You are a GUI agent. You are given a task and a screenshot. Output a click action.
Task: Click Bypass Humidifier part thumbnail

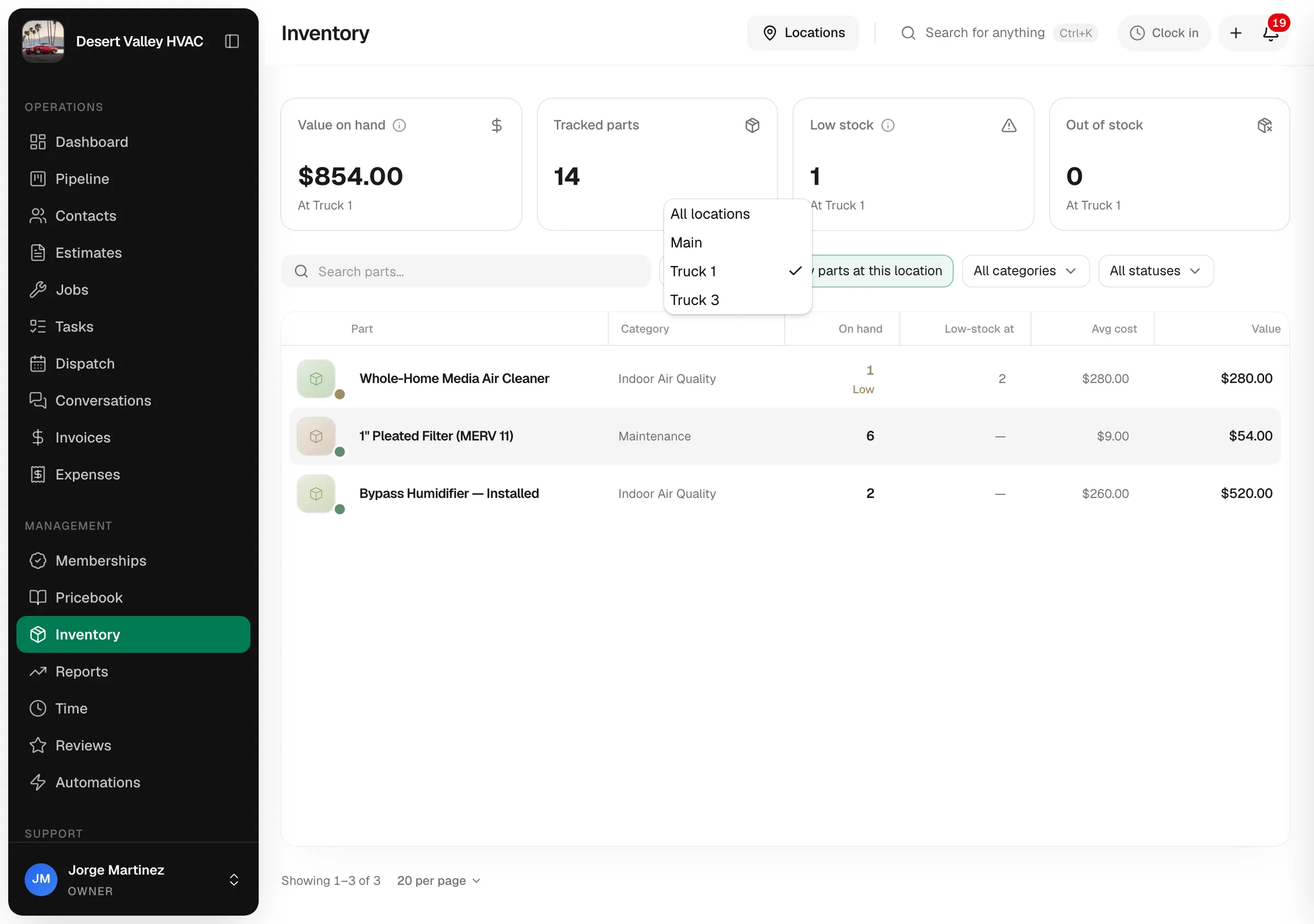pyautogui.click(x=316, y=494)
